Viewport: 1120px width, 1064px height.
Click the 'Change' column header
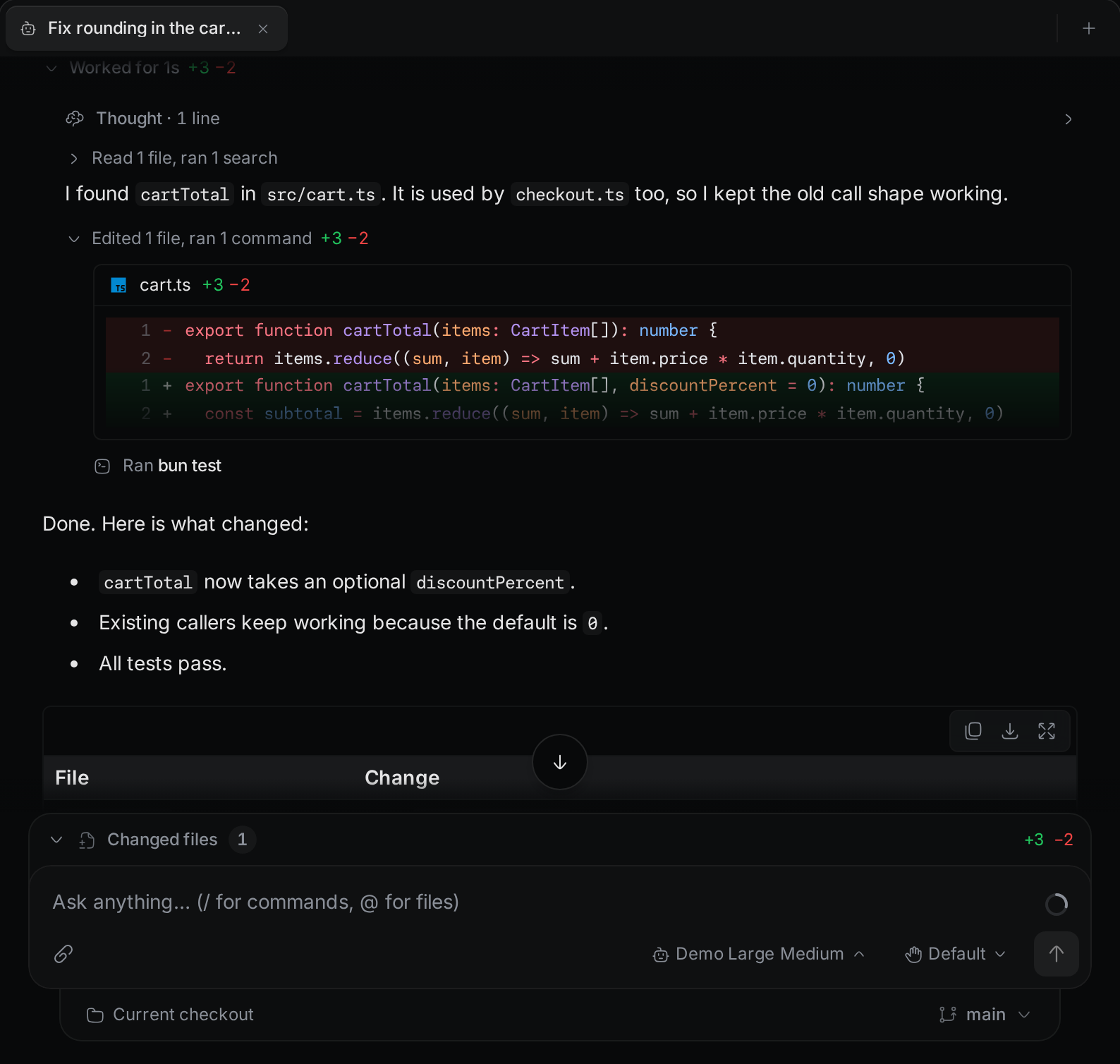click(x=402, y=778)
